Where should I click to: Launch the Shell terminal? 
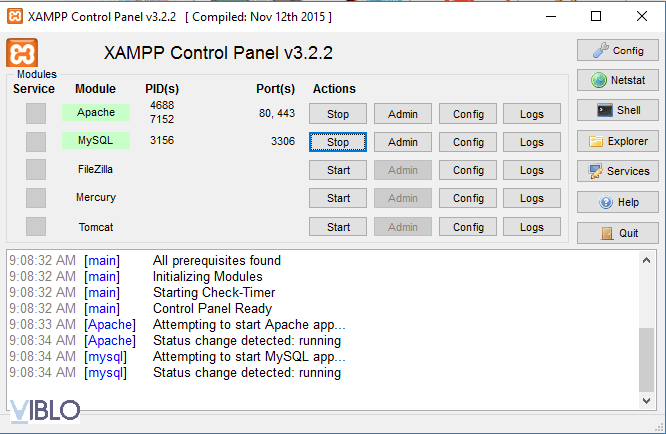pyautogui.click(x=618, y=110)
